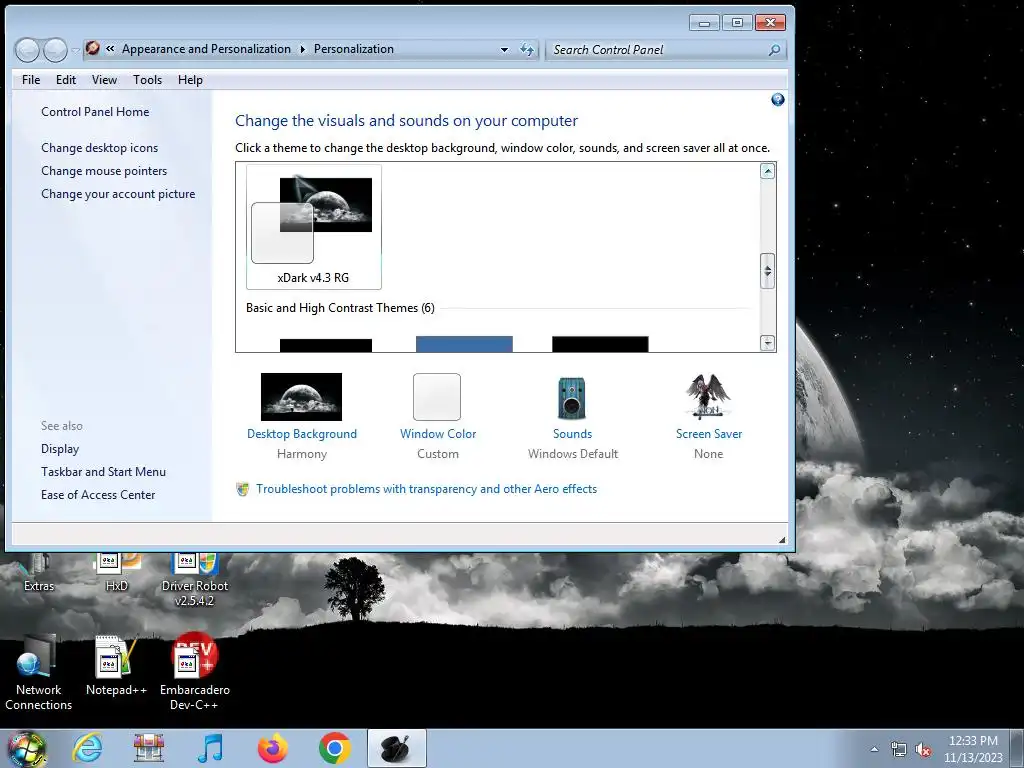Viewport: 1024px width, 768px height.
Task: Click Troubleshoot problems with transparency link
Action: (426, 489)
